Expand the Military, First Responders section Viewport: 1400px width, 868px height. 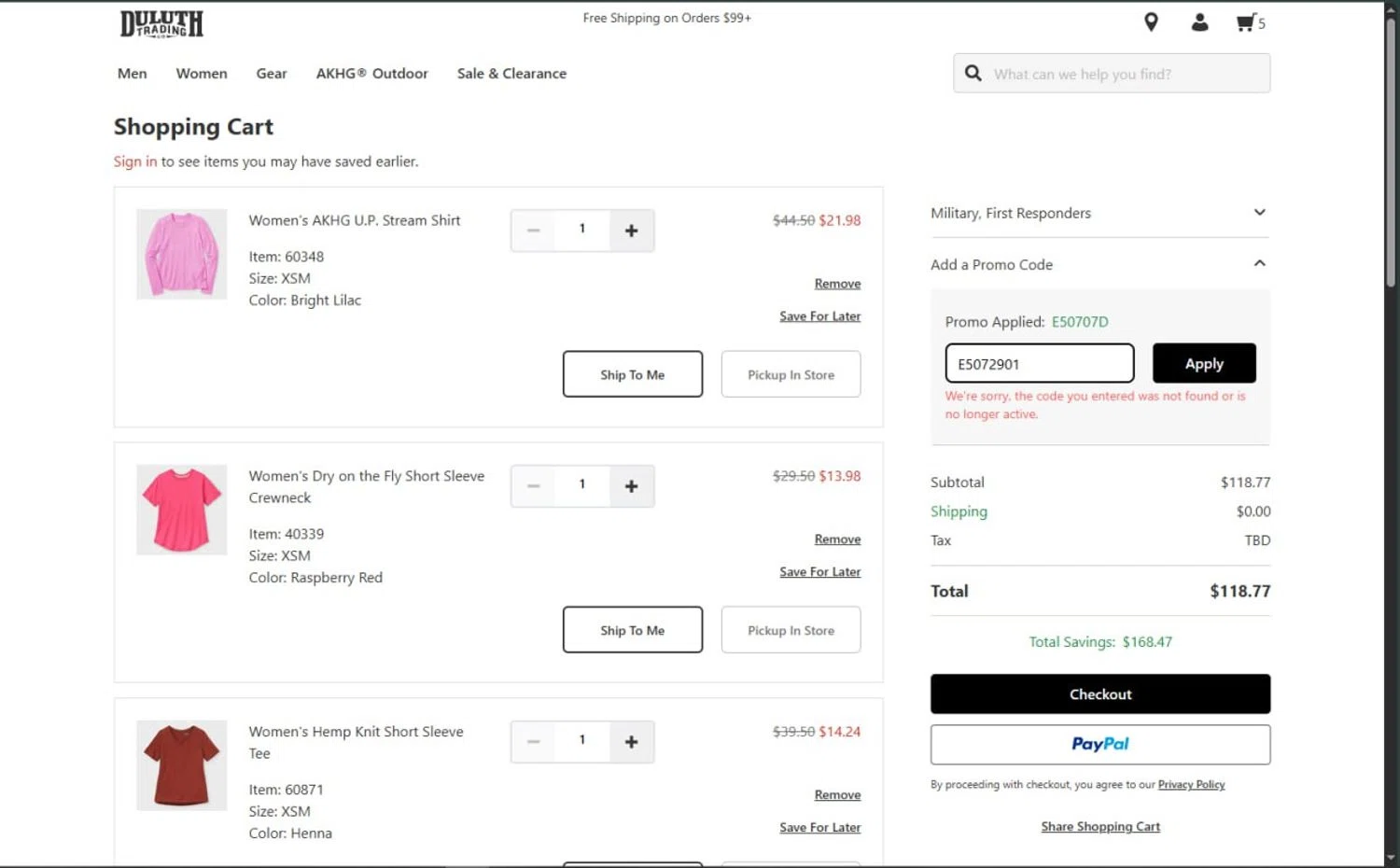[1099, 213]
